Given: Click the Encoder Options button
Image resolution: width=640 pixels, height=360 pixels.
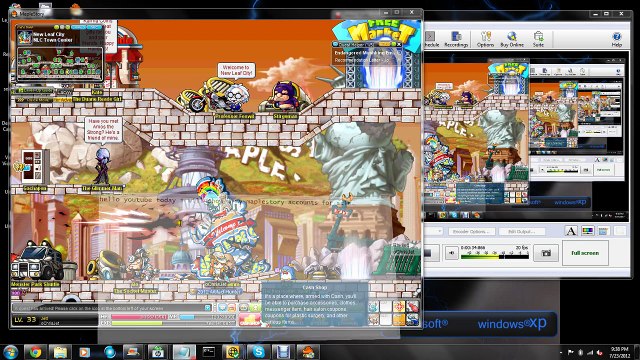Looking at the screenshot, I should coord(471,231).
